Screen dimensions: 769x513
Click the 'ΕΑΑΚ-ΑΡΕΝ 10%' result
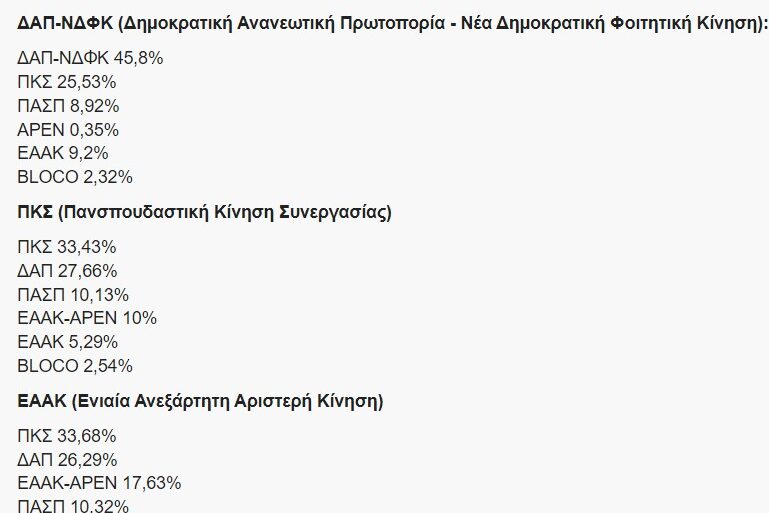[87, 318]
